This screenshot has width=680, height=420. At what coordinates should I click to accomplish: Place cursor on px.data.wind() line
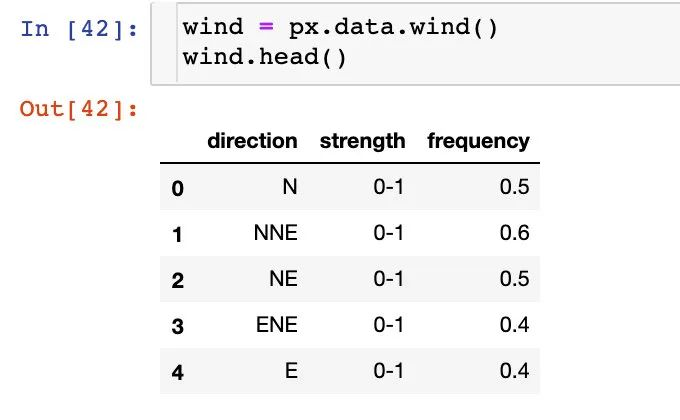tap(340, 27)
